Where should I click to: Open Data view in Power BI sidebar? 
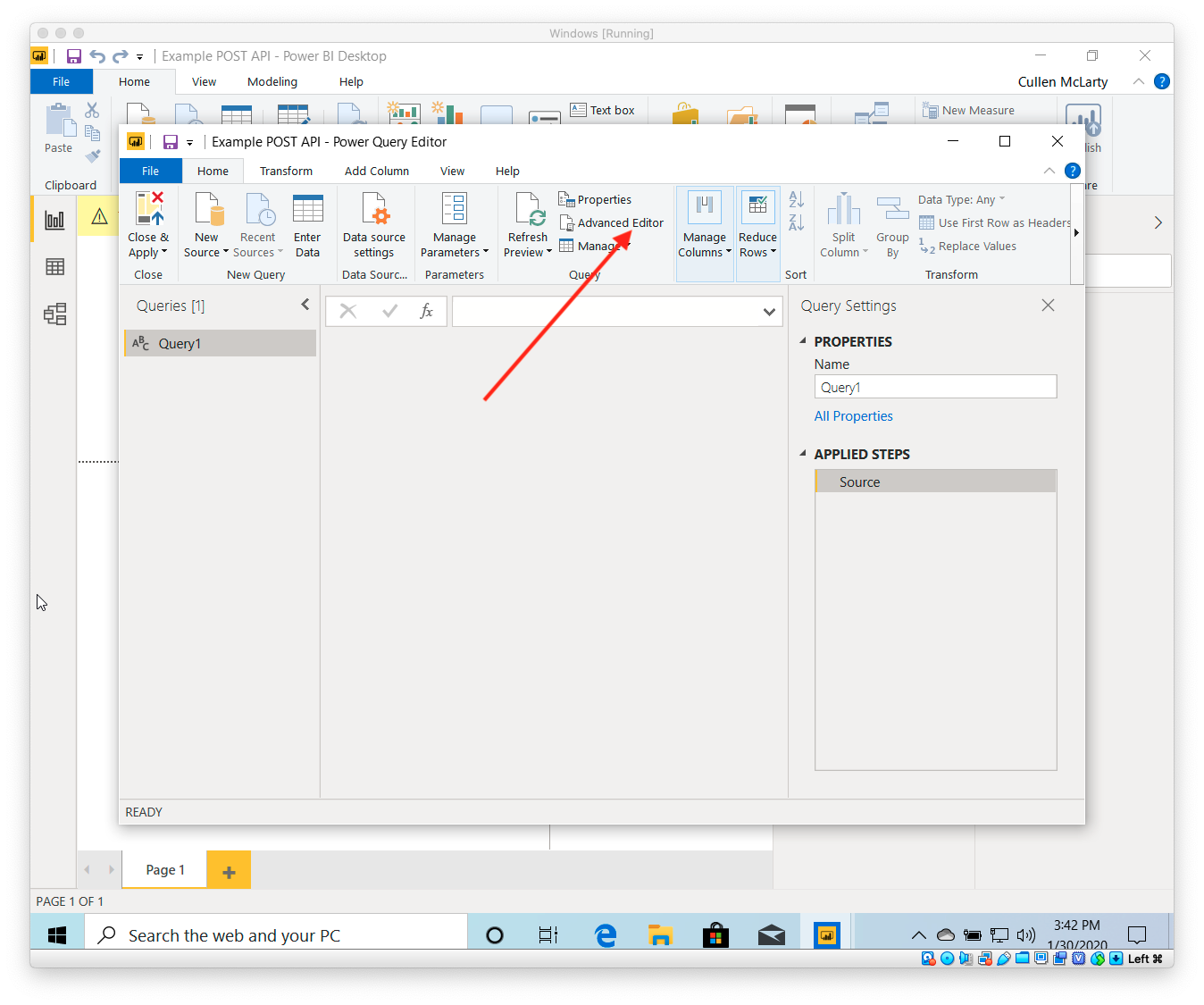[x=54, y=267]
